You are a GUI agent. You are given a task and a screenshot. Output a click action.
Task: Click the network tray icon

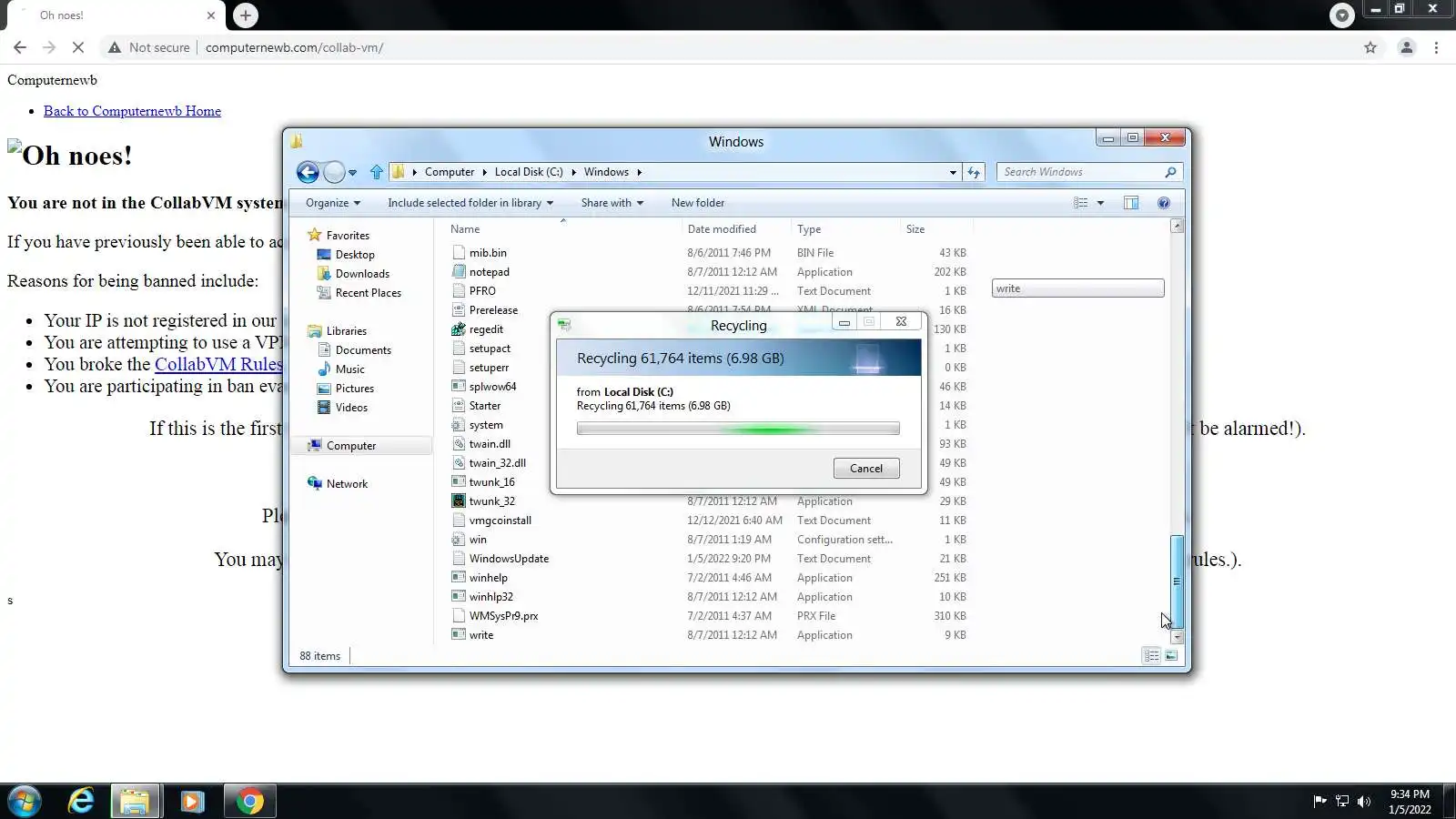click(1341, 802)
